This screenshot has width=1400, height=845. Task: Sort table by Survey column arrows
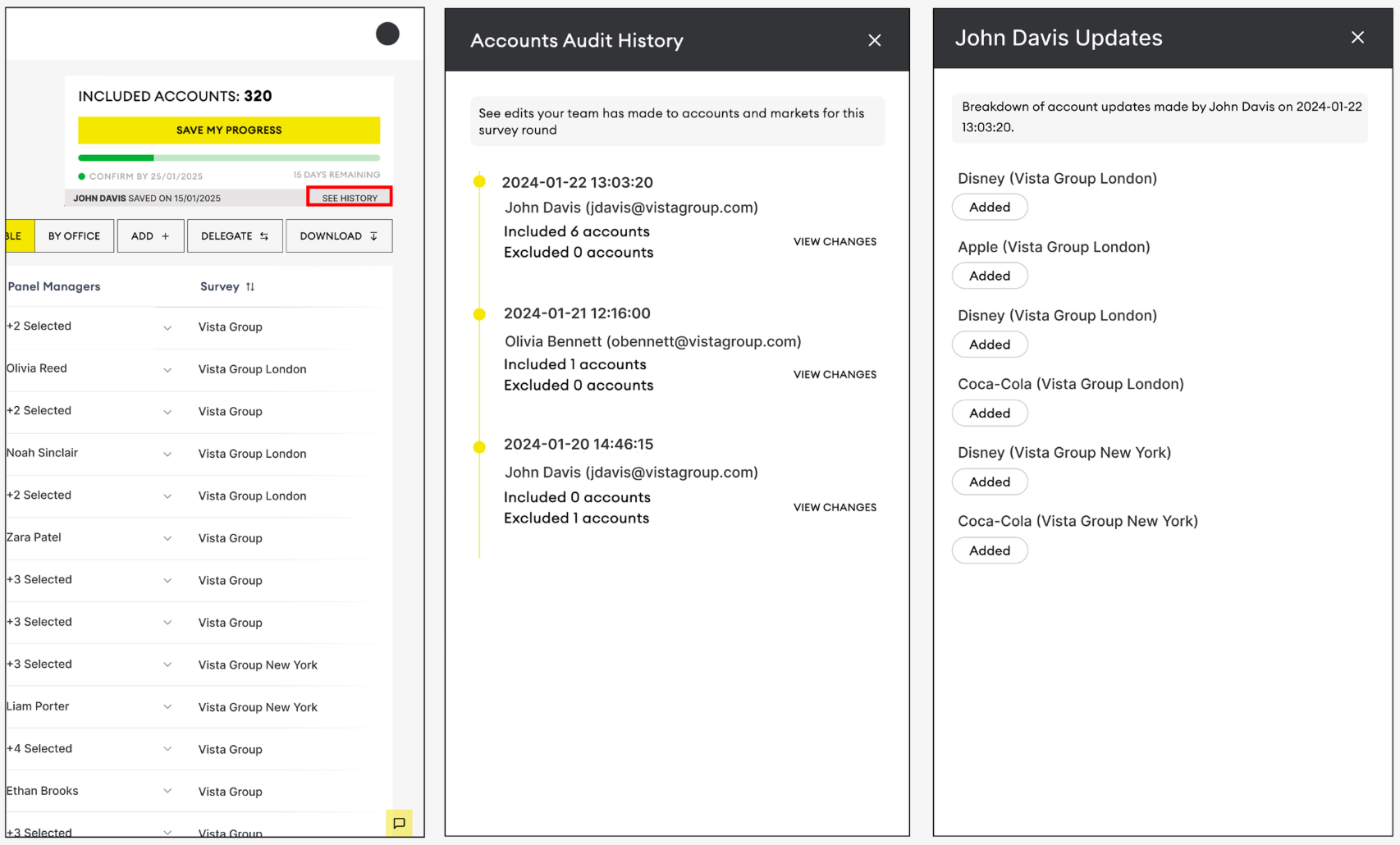[250, 286]
